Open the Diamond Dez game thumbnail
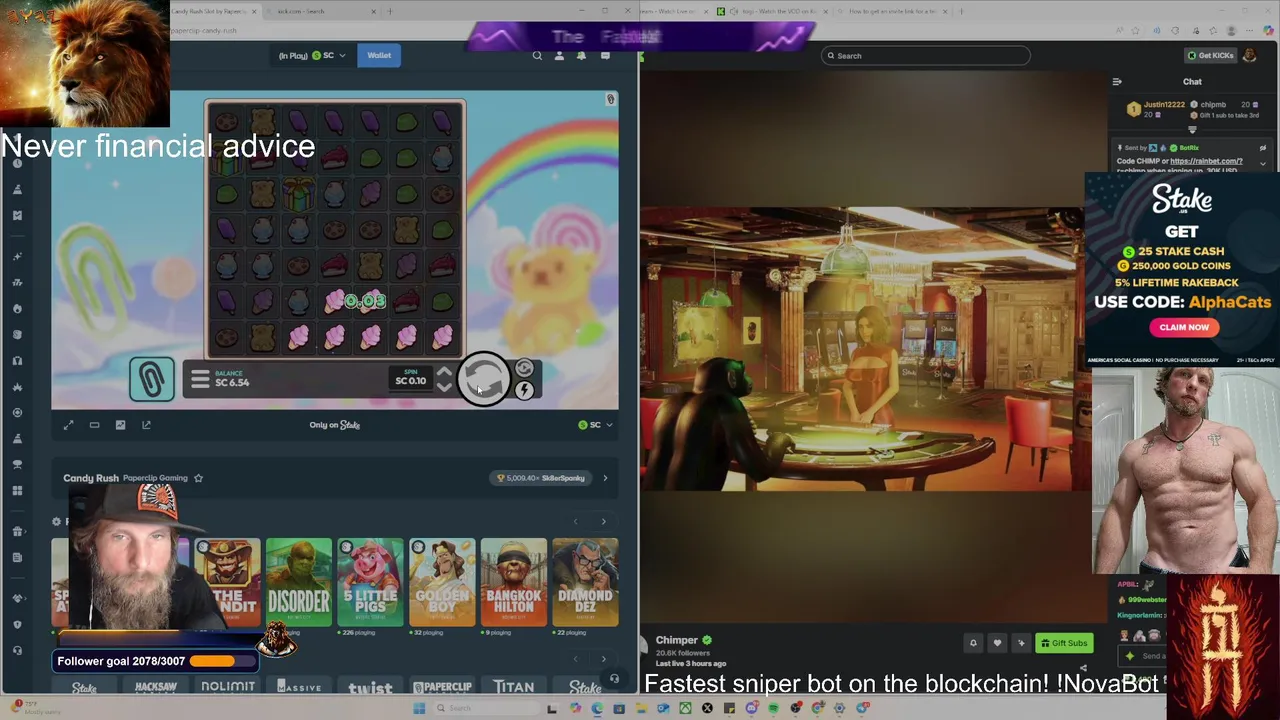This screenshot has width=1280, height=720. 585,582
